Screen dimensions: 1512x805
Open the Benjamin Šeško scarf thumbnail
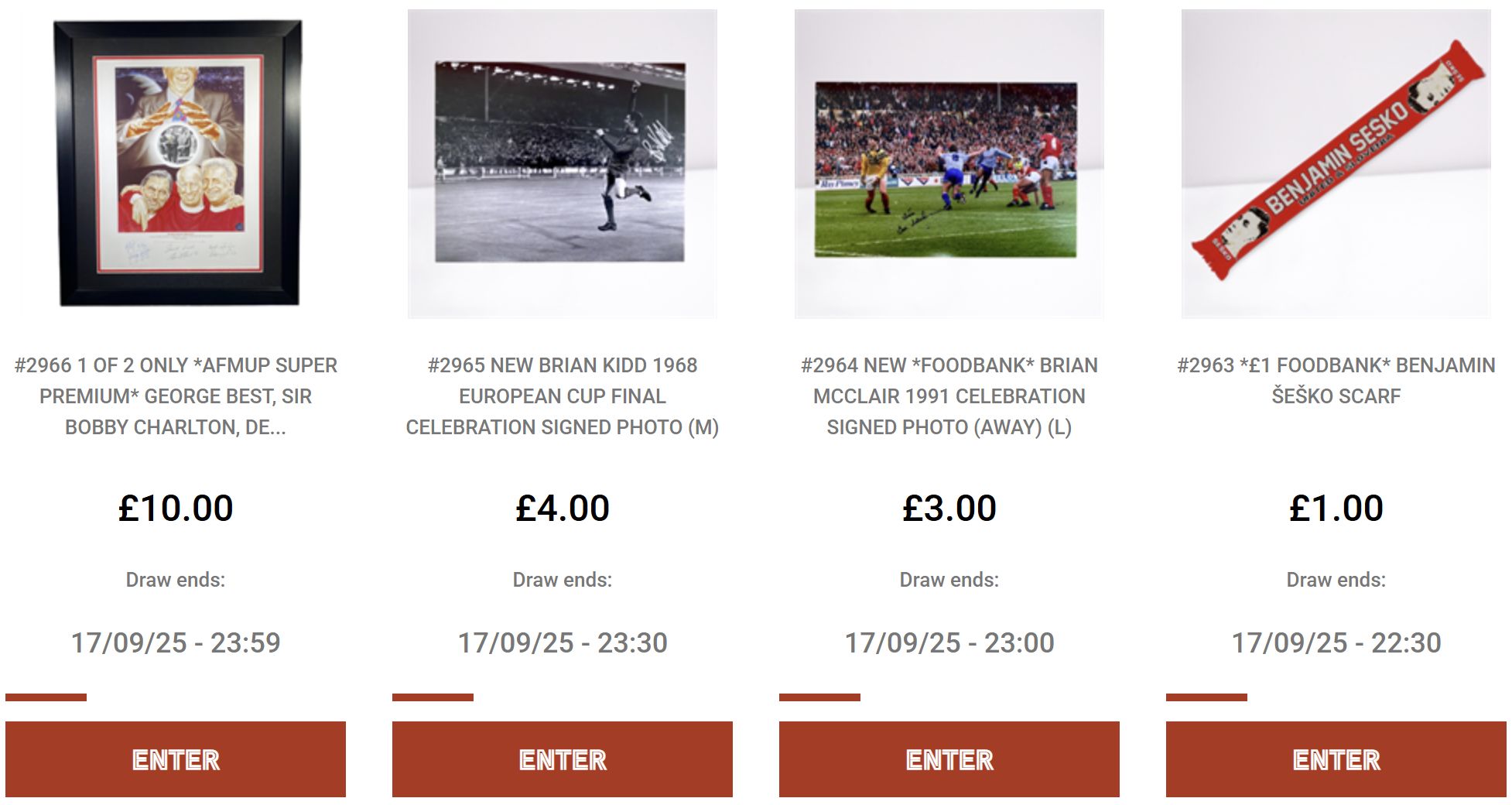[x=1336, y=163]
